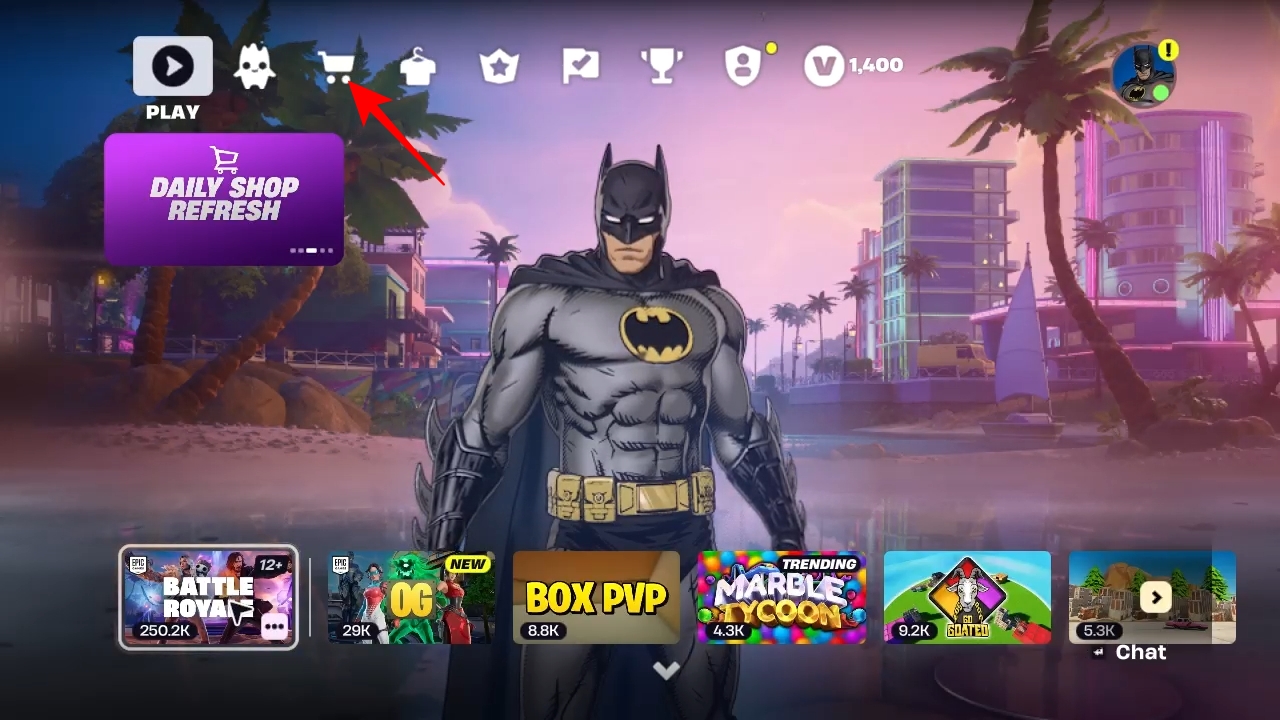Click the V-Bucks coin icon

point(824,66)
